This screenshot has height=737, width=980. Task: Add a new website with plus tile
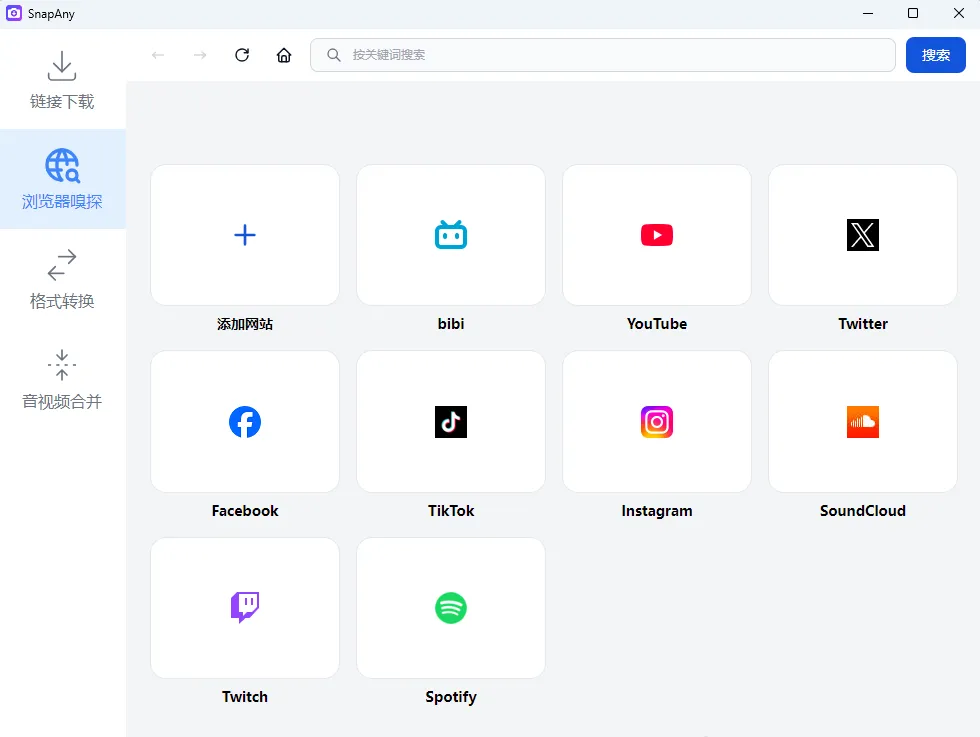click(245, 235)
